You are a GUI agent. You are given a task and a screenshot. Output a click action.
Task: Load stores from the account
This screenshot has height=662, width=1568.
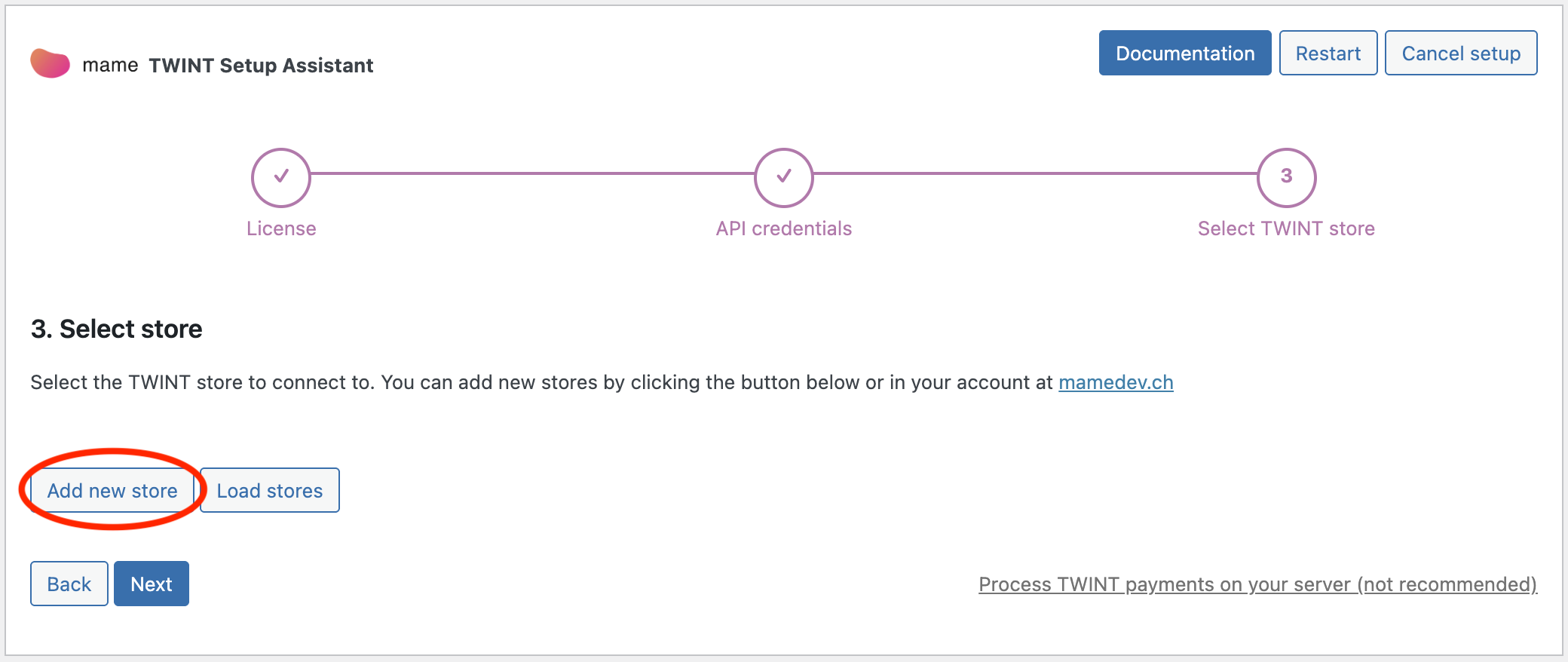(269, 491)
